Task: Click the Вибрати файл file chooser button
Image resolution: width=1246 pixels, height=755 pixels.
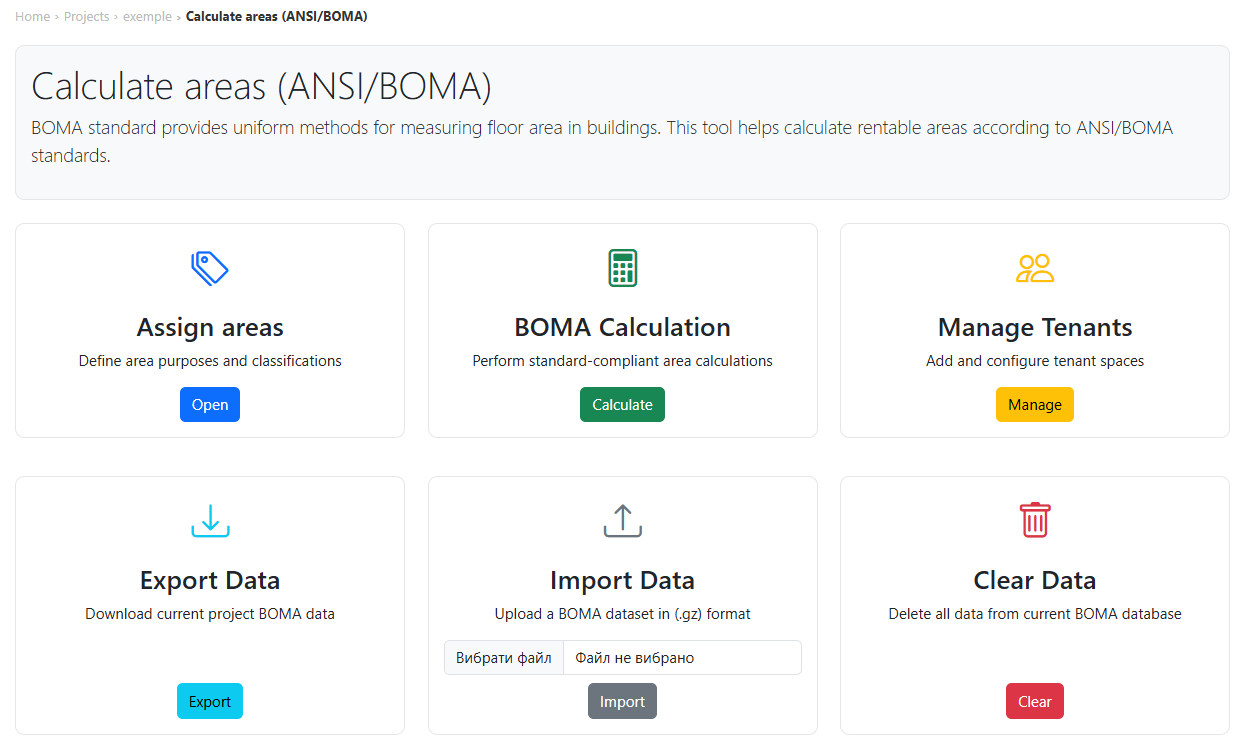Action: [x=504, y=658]
